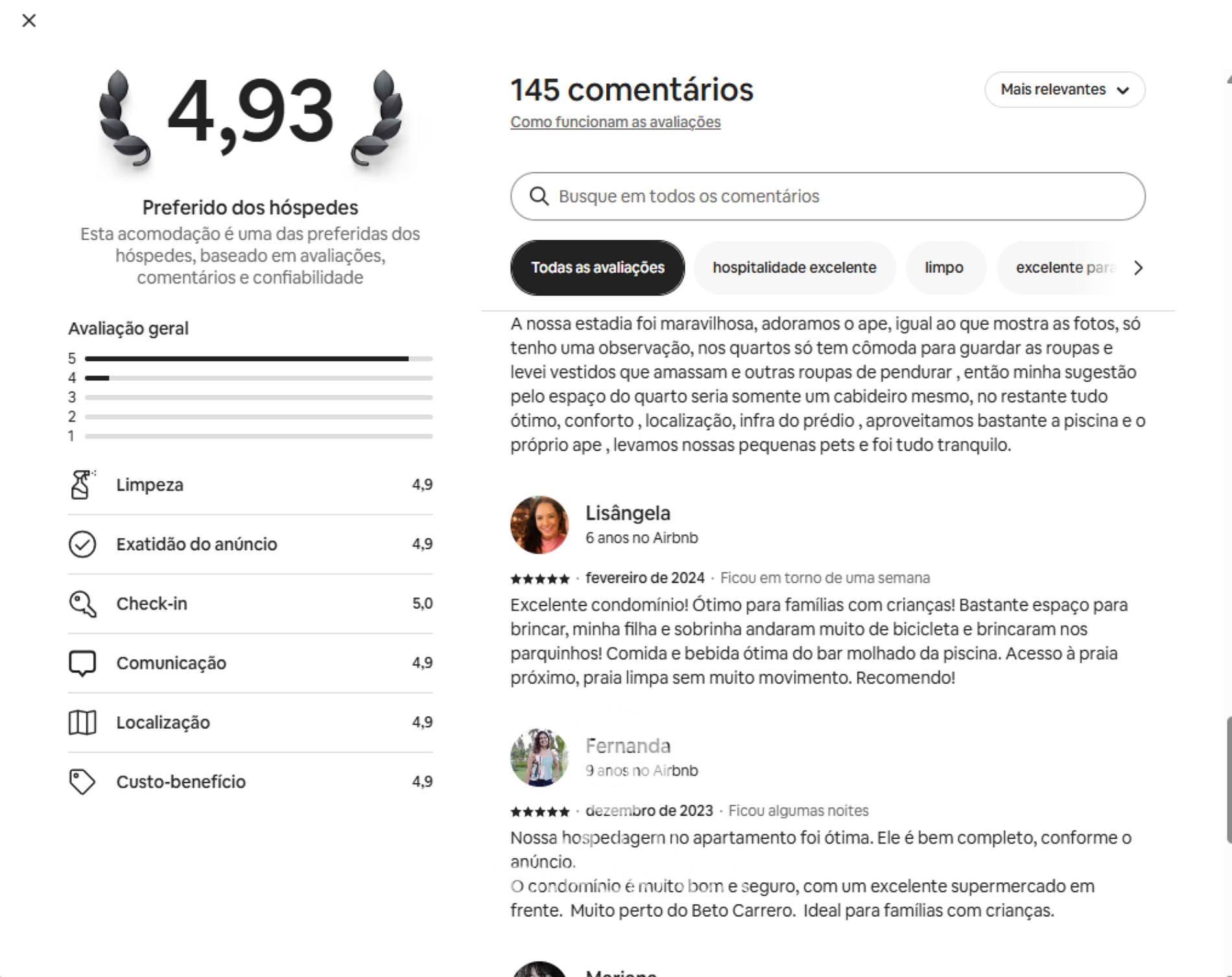Open Como funcionam as avaliações link
This screenshot has height=977, width=1232.
pyautogui.click(x=615, y=123)
